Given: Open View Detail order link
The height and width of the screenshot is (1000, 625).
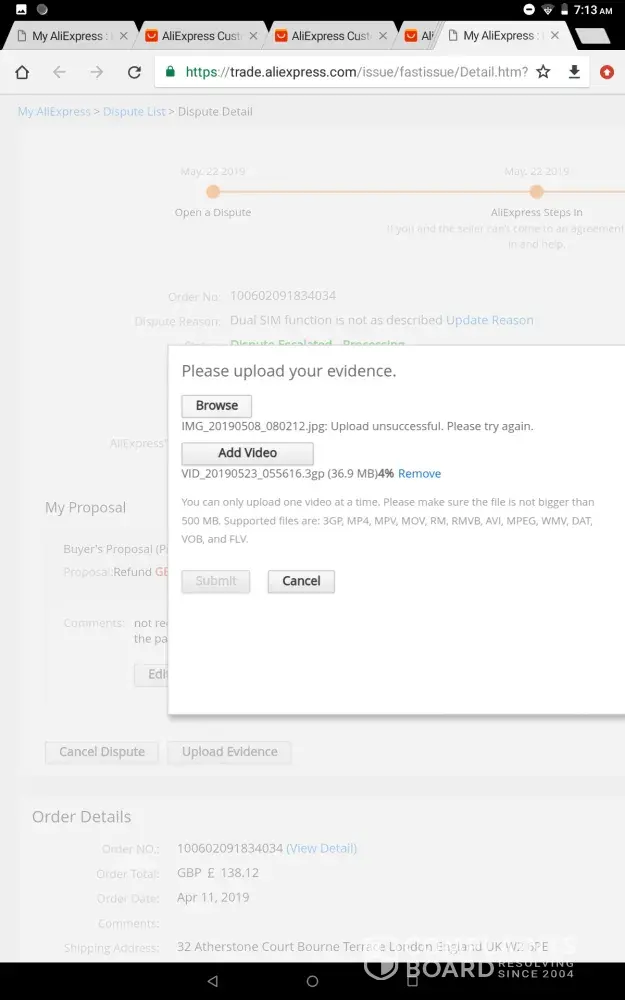Looking at the screenshot, I should tap(321, 848).
